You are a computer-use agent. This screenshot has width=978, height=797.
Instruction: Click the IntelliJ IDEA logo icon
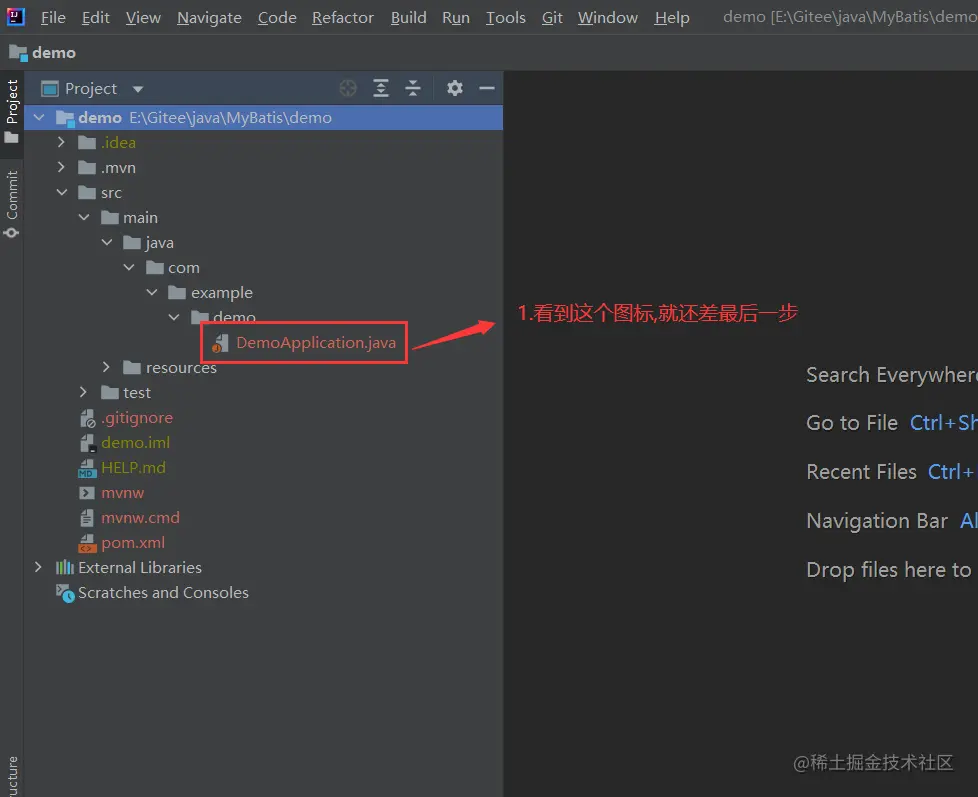[x=15, y=16]
